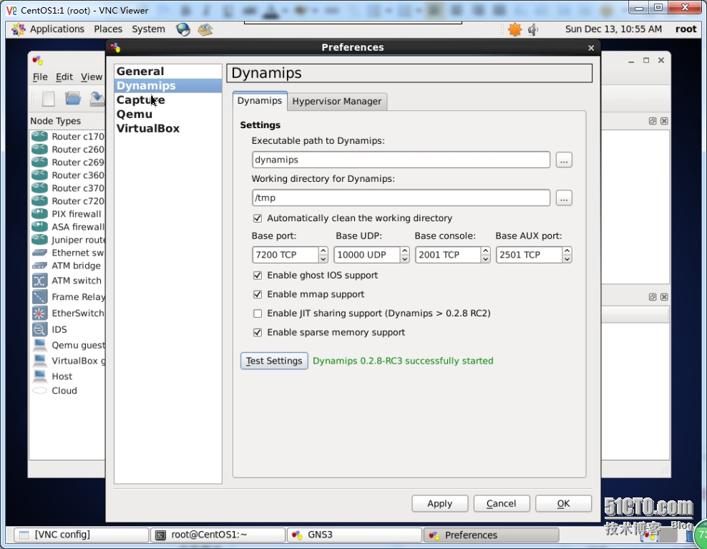Select the VirtualBox guest node icon
The image size is (707, 549).
(40, 360)
